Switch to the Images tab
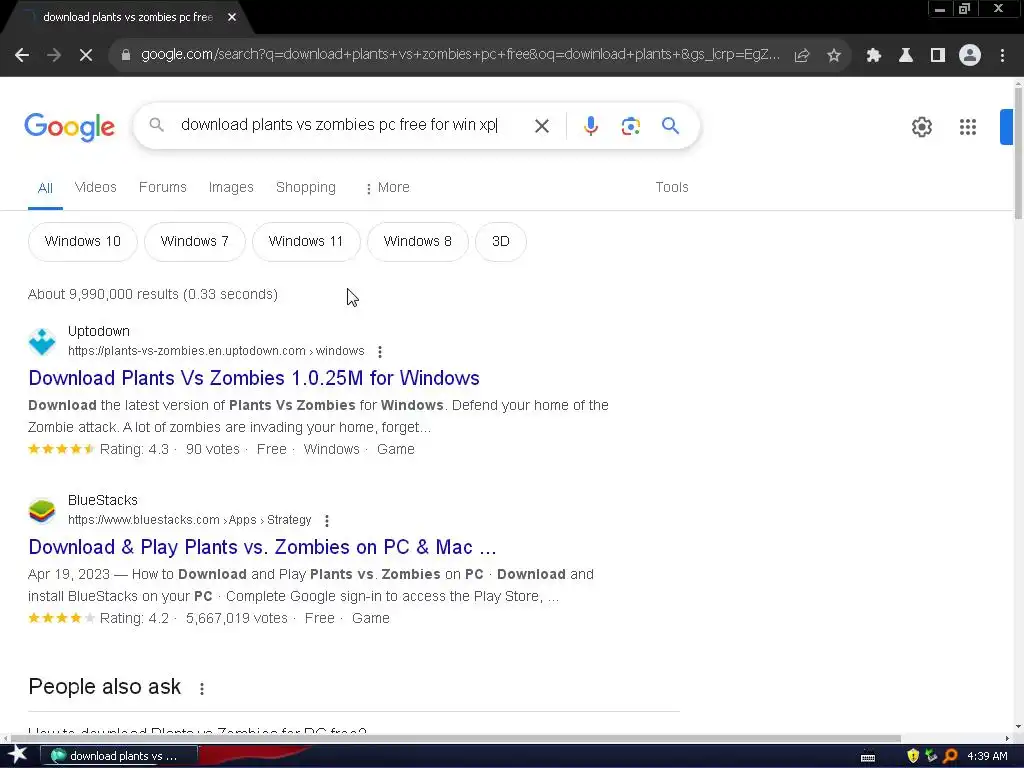The height and width of the screenshot is (768, 1024). click(x=231, y=187)
